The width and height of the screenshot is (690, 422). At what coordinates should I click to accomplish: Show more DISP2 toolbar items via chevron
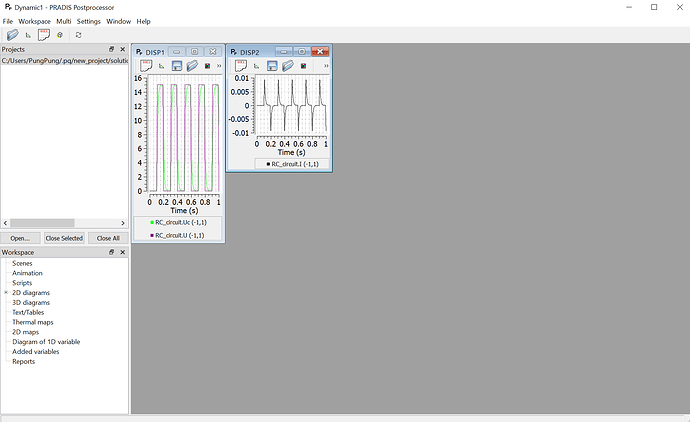pos(326,66)
